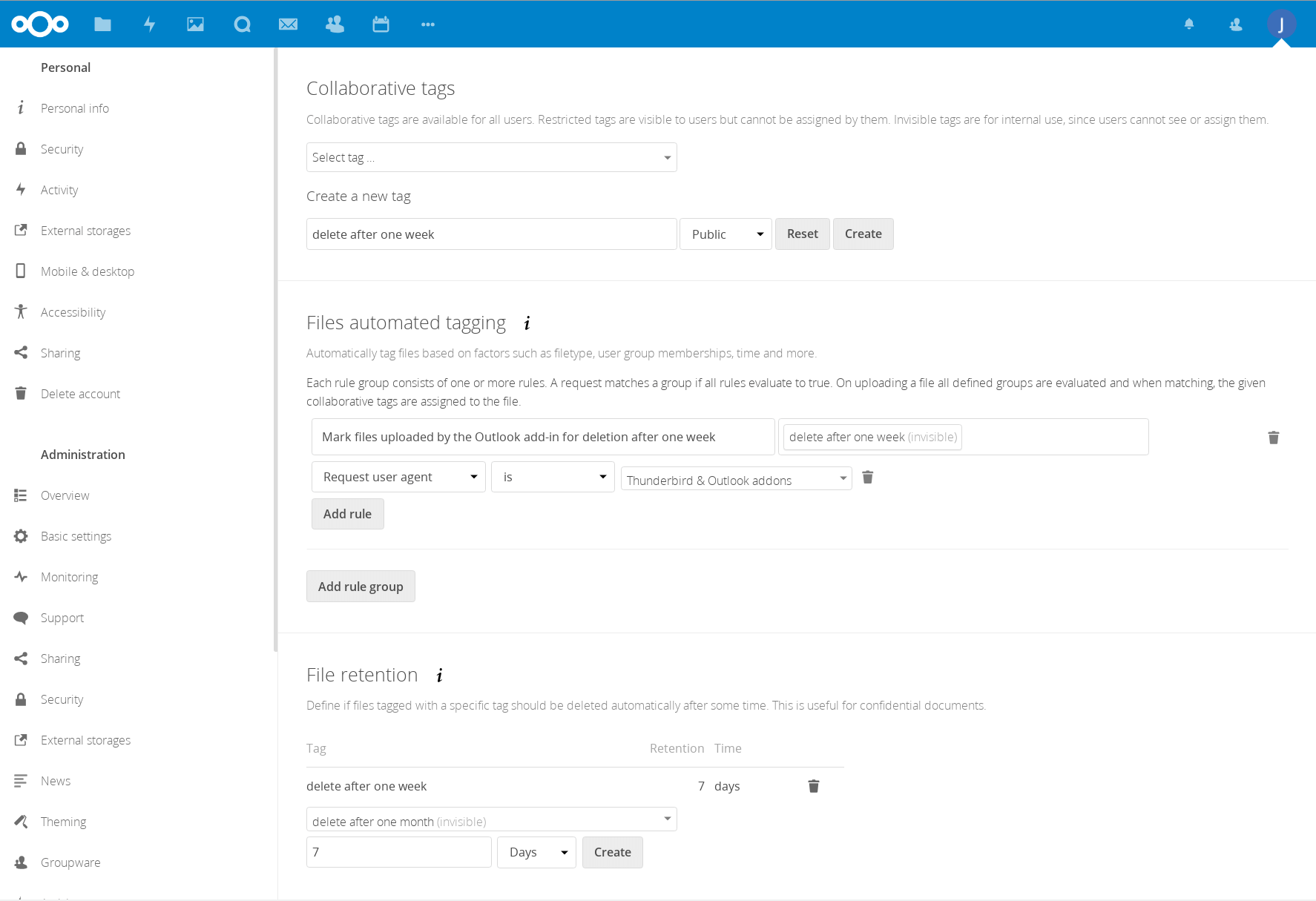Open the Calendar app icon
Image resolution: width=1316 pixels, height=901 pixels.
click(x=381, y=24)
